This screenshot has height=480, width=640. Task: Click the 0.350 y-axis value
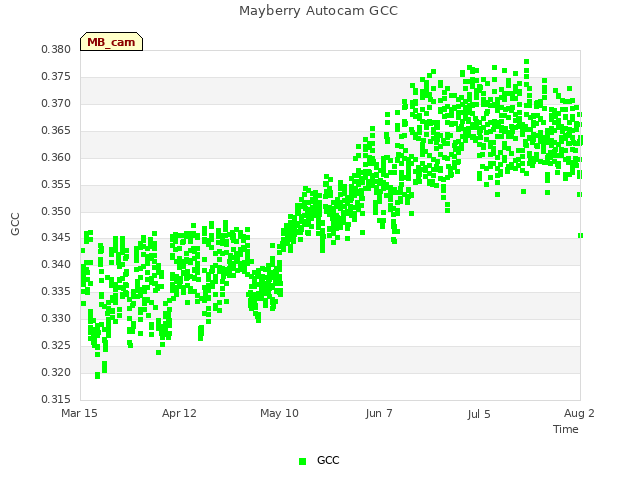click(x=56, y=211)
